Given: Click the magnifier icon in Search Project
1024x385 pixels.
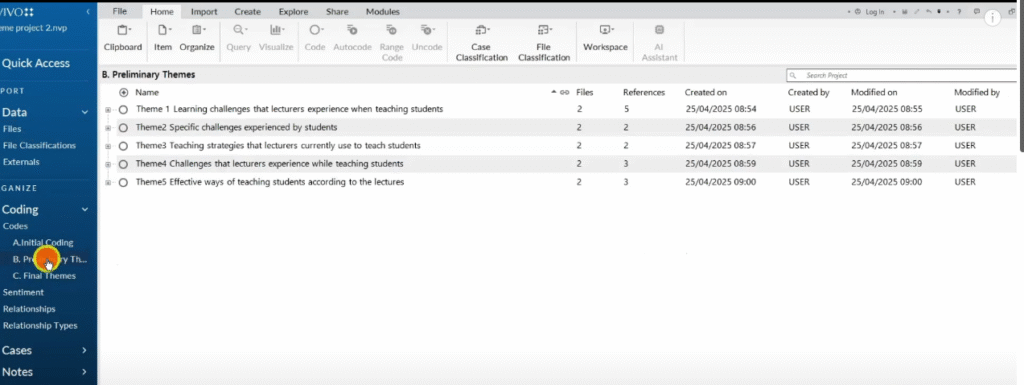Looking at the screenshot, I should 793,76.
